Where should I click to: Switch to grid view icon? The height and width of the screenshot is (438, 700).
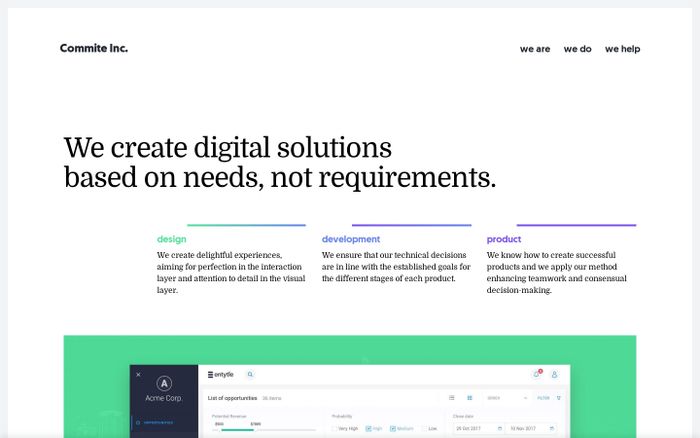click(469, 398)
